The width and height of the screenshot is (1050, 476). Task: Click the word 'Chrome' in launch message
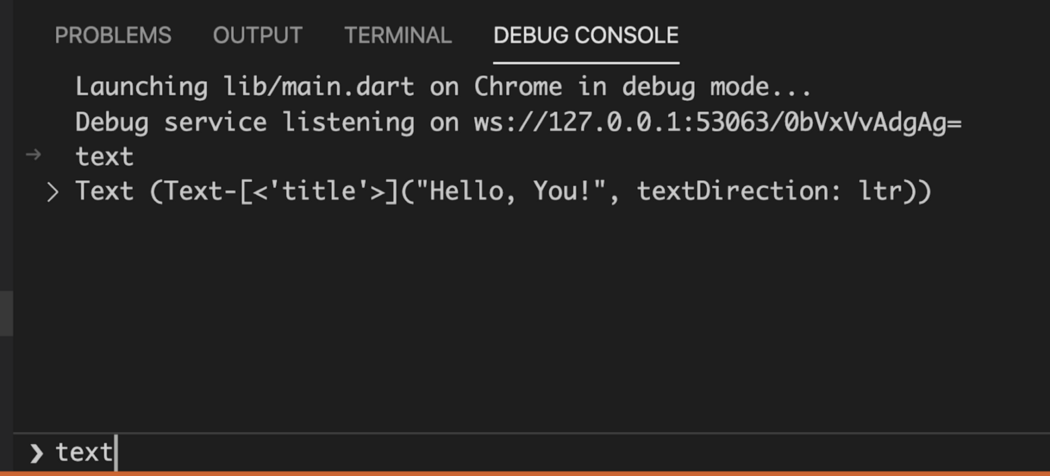[x=518, y=87]
